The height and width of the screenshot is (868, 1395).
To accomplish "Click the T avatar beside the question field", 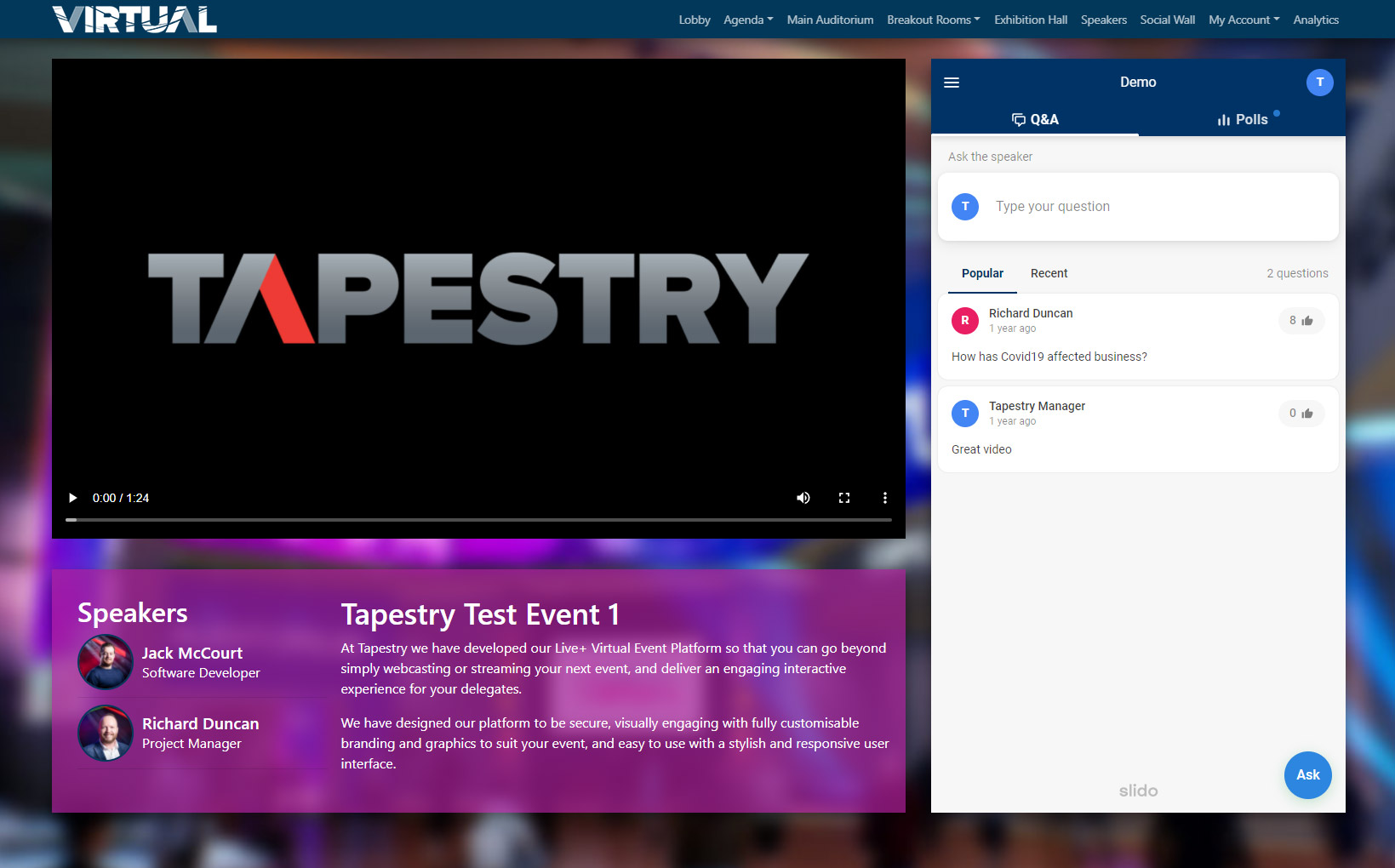I will pos(965,207).
